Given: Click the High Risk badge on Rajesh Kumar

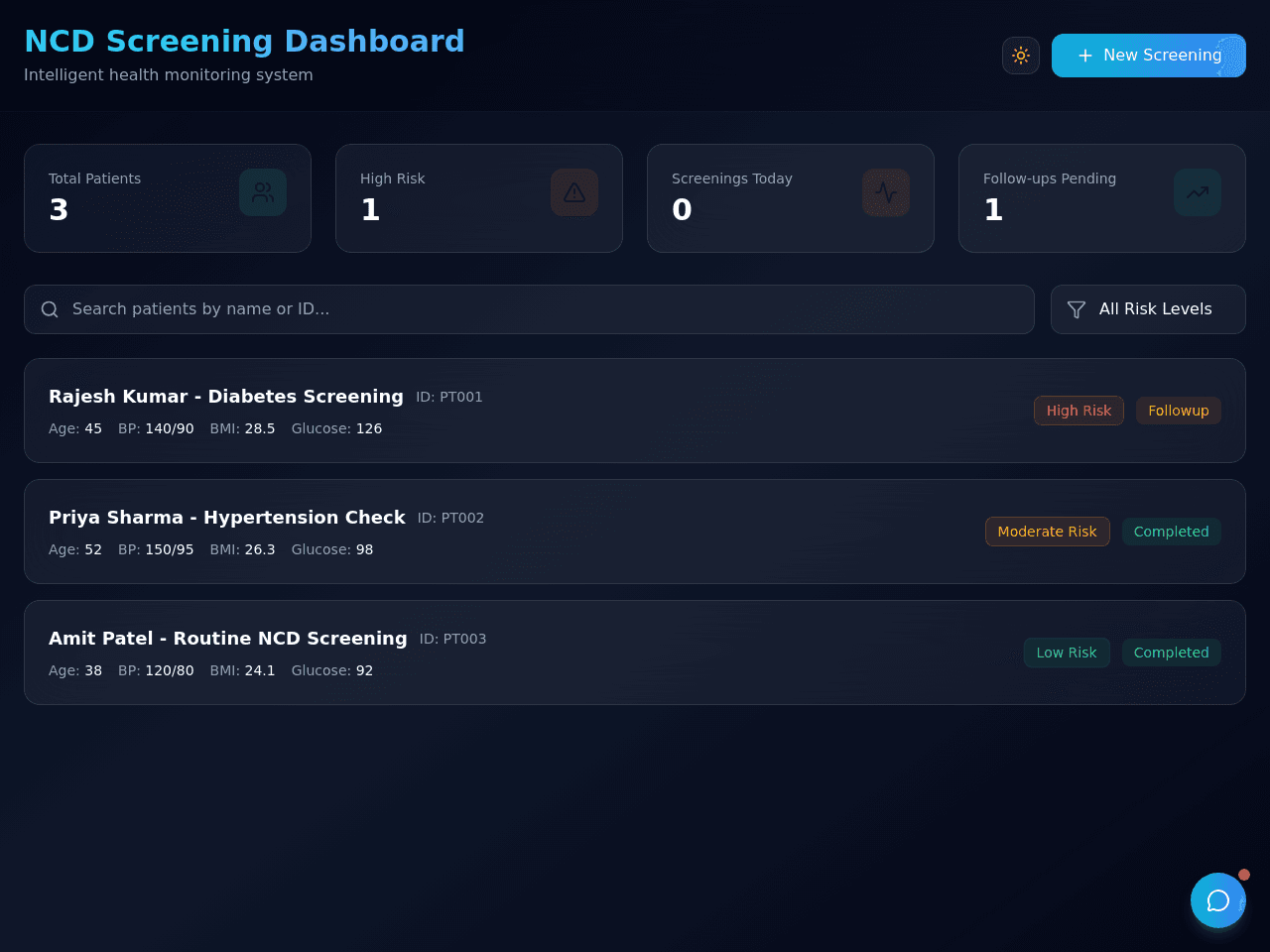Looking at the screenshot, I should (1079, 411).
